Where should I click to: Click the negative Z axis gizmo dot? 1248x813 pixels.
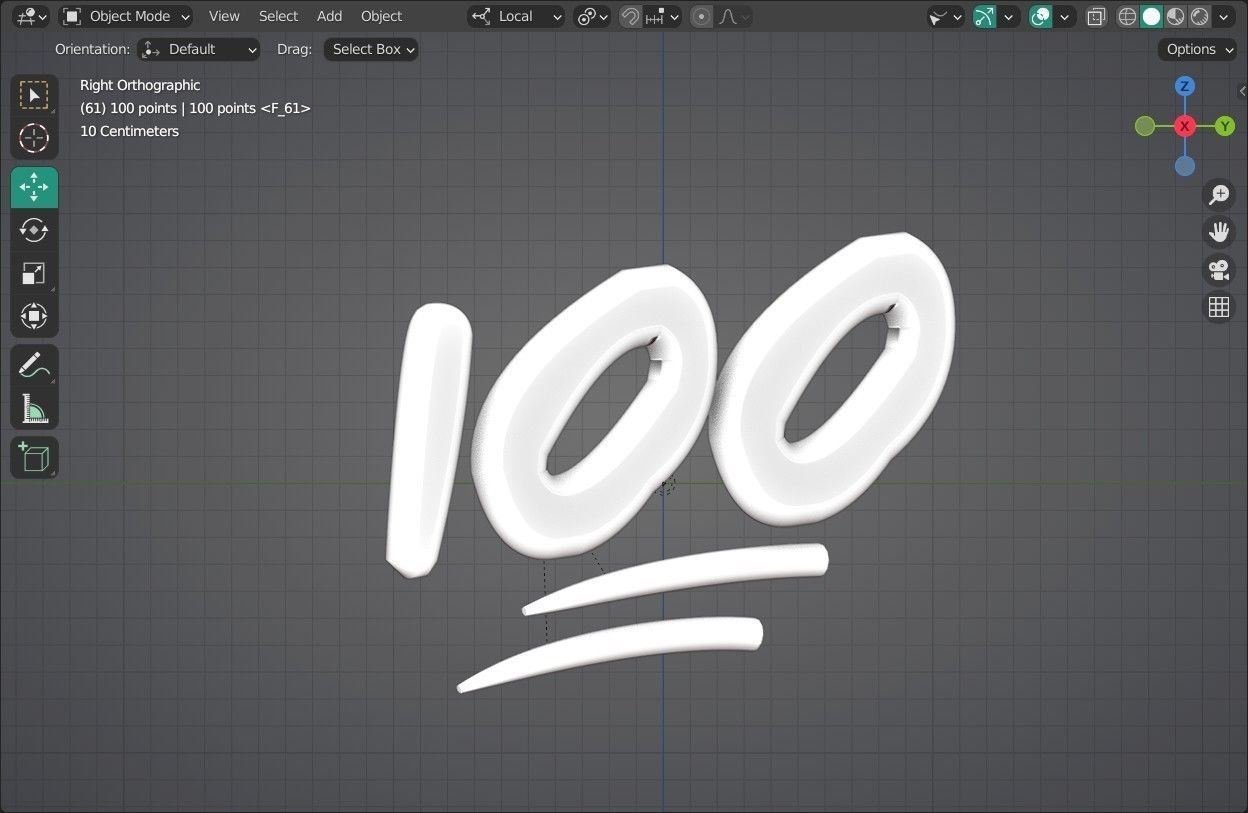1185,166
